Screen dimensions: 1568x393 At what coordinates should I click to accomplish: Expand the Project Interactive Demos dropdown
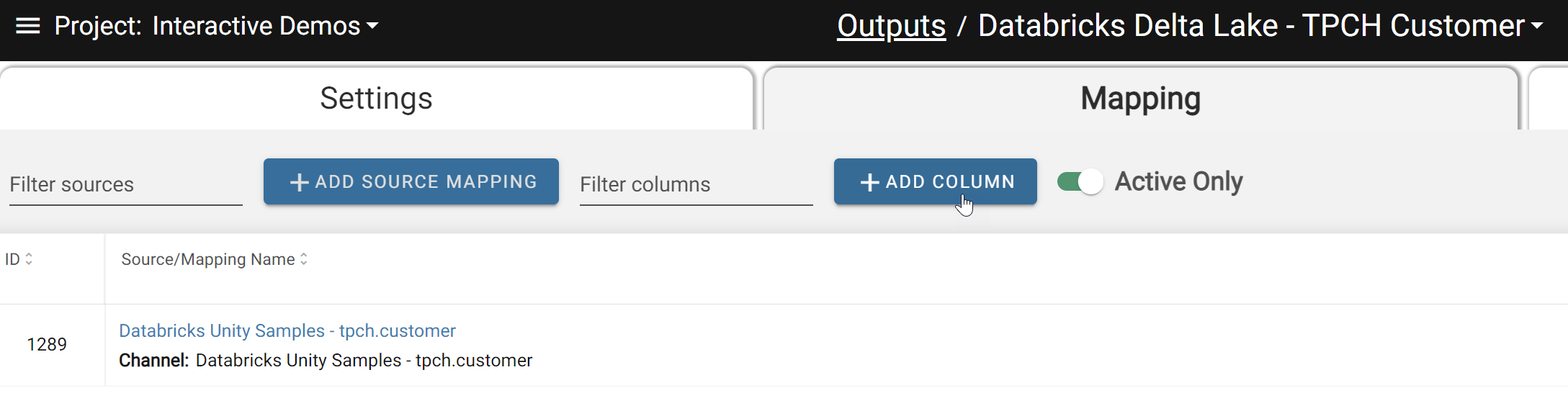click(372, 27)
